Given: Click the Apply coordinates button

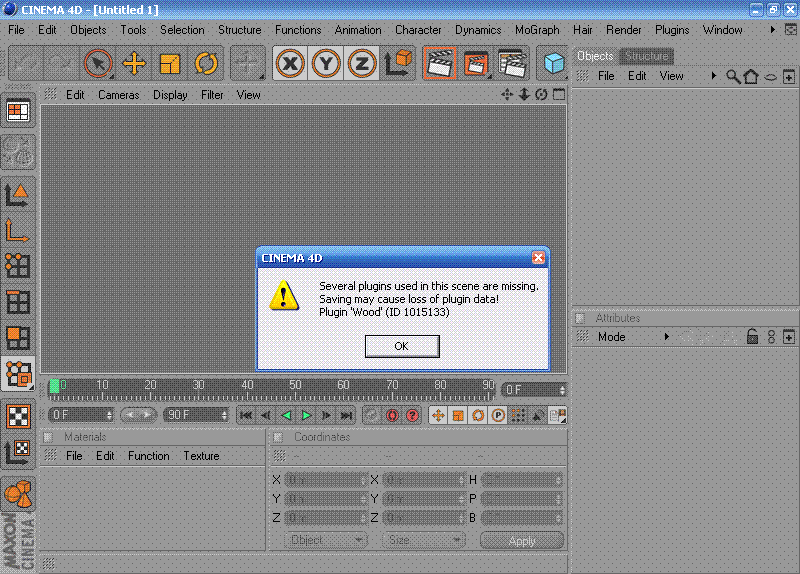Looking at the screenshot, I should (522, 540).
